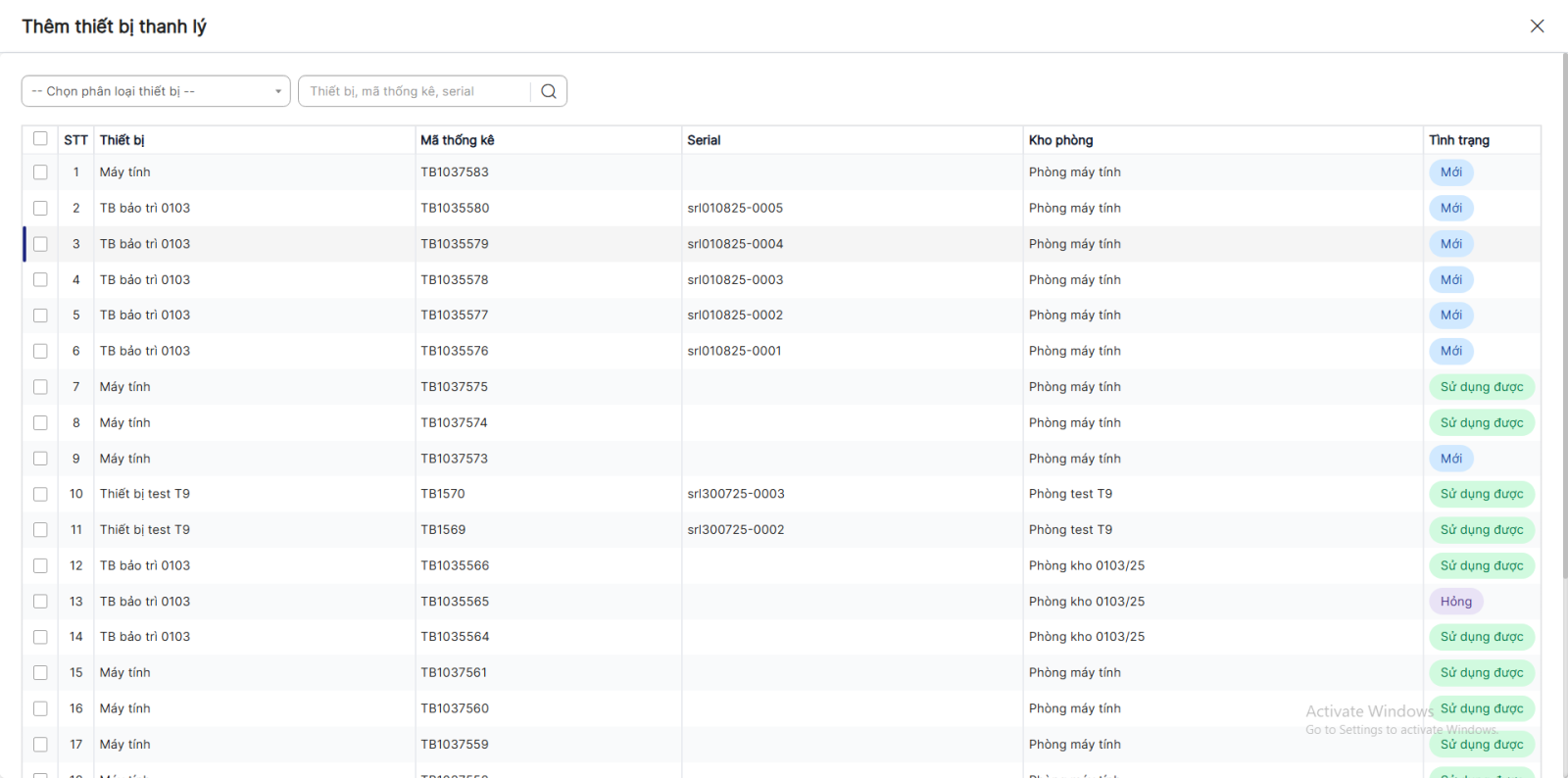Click the Mã thống kê column header
Screen dimensions: 1568x778
(458, 140)
